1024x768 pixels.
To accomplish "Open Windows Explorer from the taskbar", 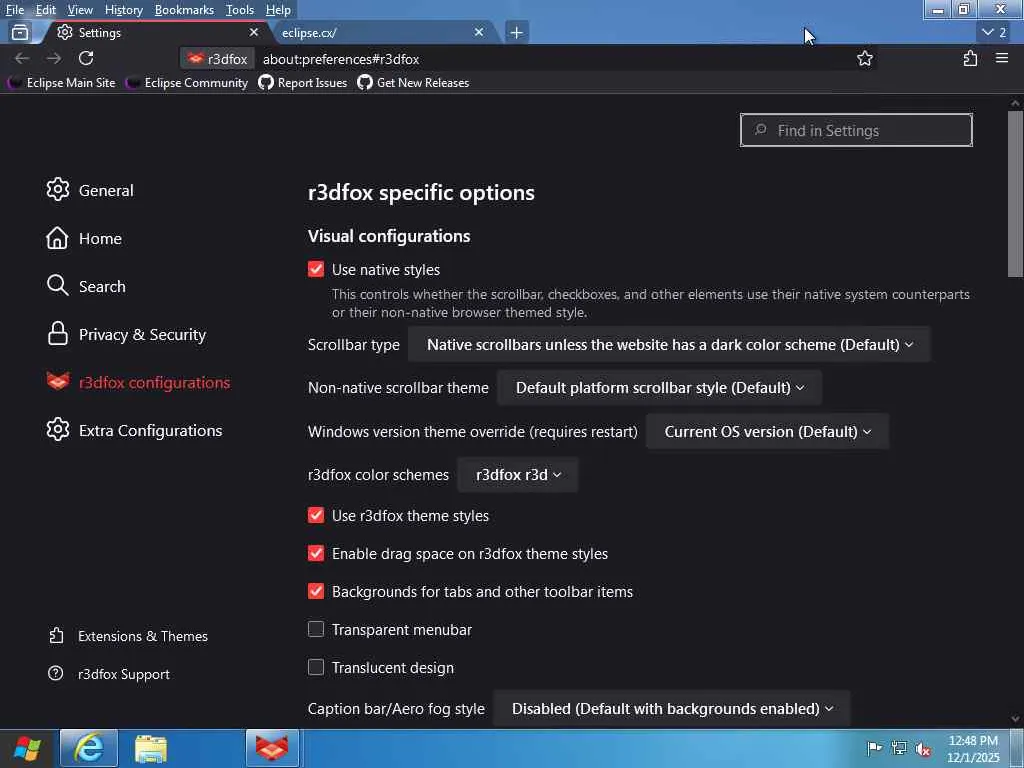I will tap(151, 748).
